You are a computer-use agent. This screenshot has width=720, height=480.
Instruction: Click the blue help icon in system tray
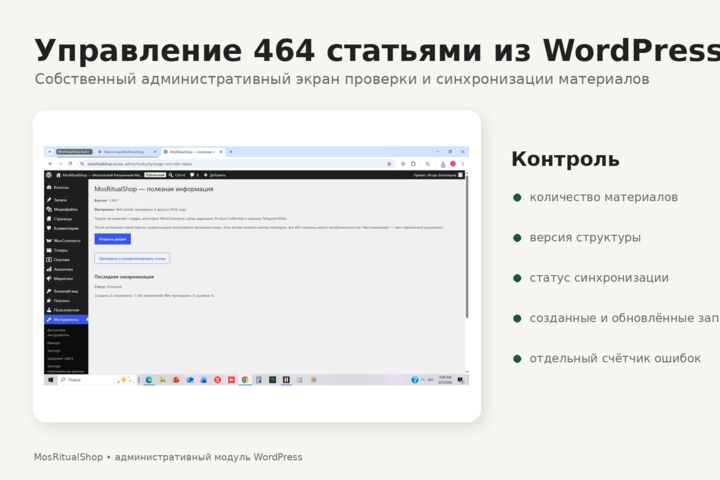tap(415, 380)
